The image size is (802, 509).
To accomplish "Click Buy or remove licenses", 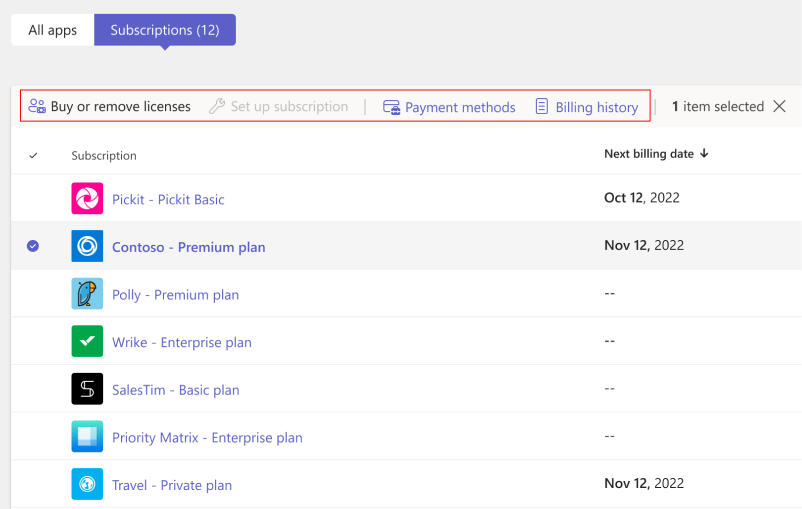I will pyautogui.click(x=110, y=107).
